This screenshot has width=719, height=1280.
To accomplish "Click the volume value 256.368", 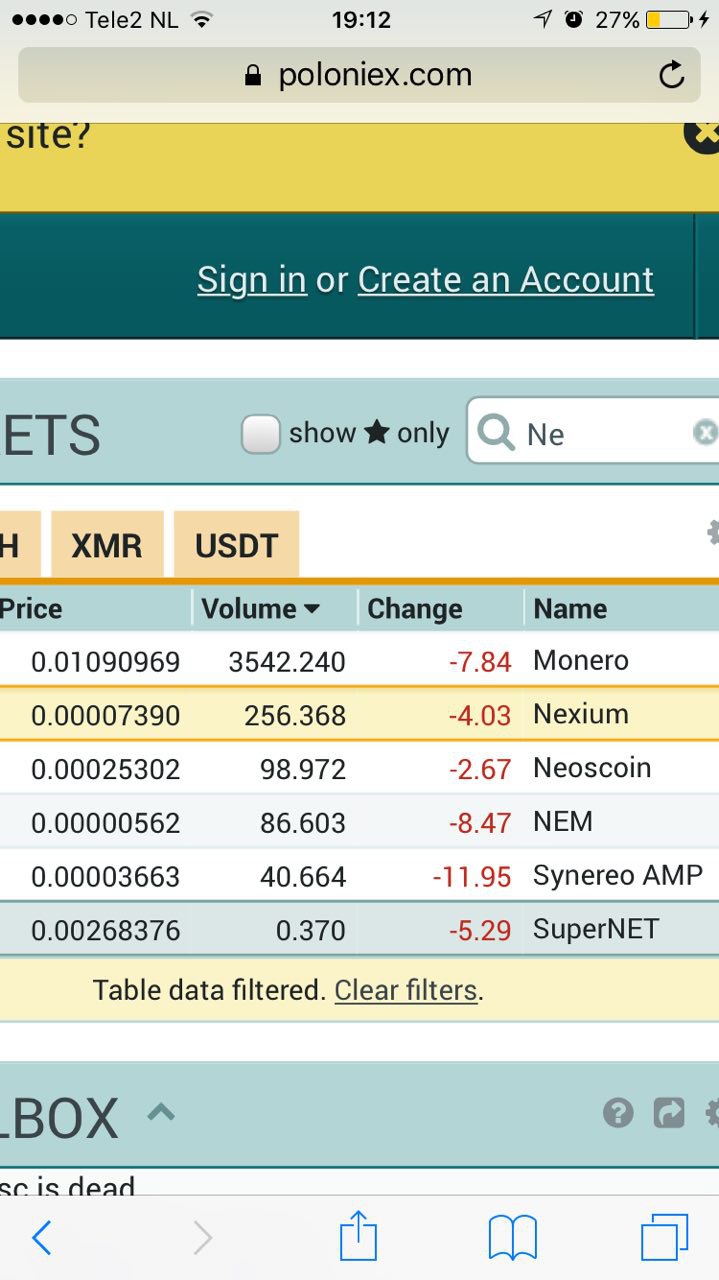I will pyautogui.click(x=295, y=716).
